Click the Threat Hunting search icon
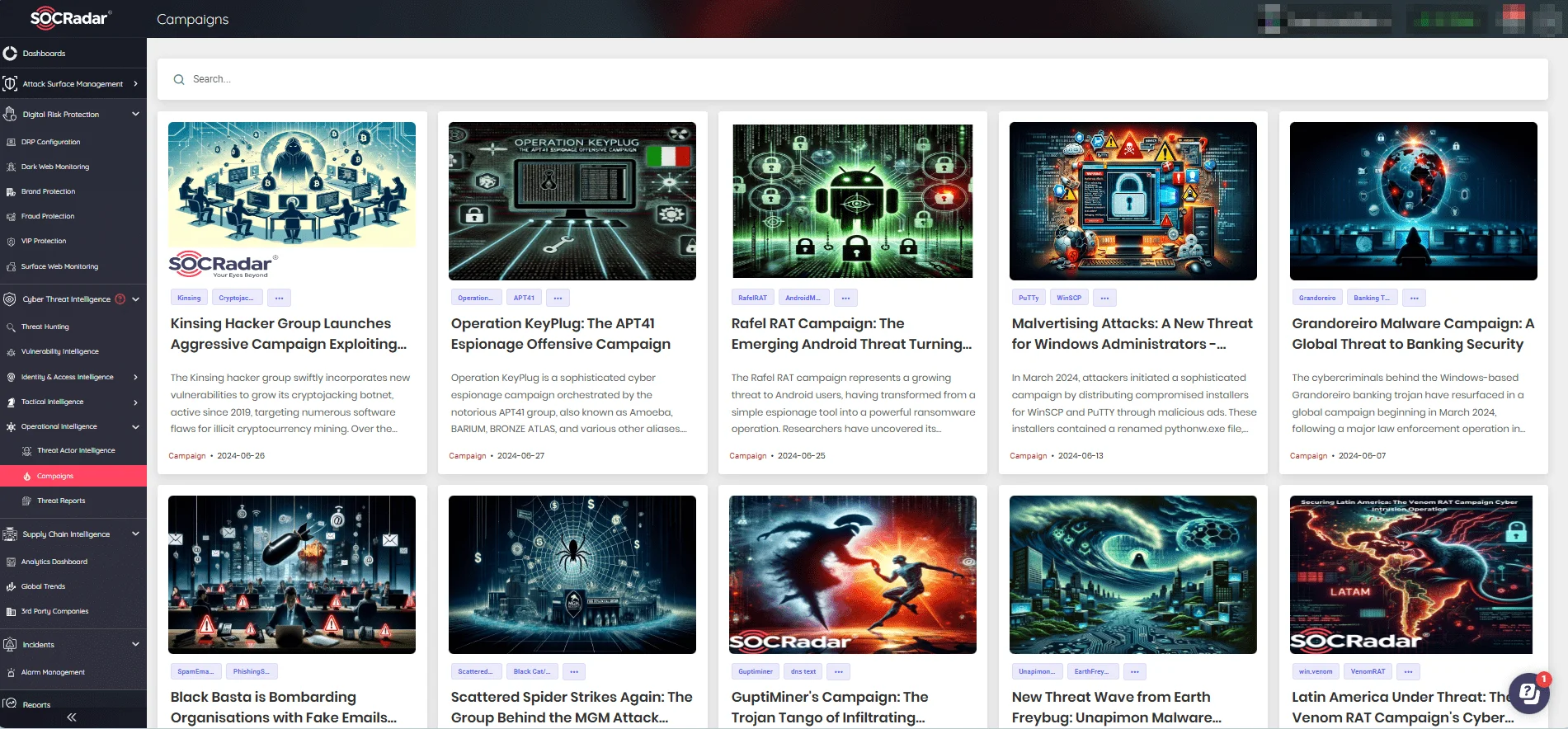 coord(12,327)
